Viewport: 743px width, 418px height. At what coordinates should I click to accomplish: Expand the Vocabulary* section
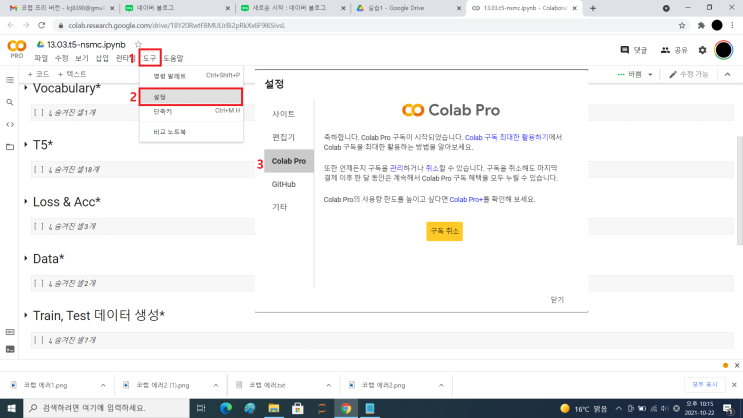pyautogui.click(x=26, y=88)
